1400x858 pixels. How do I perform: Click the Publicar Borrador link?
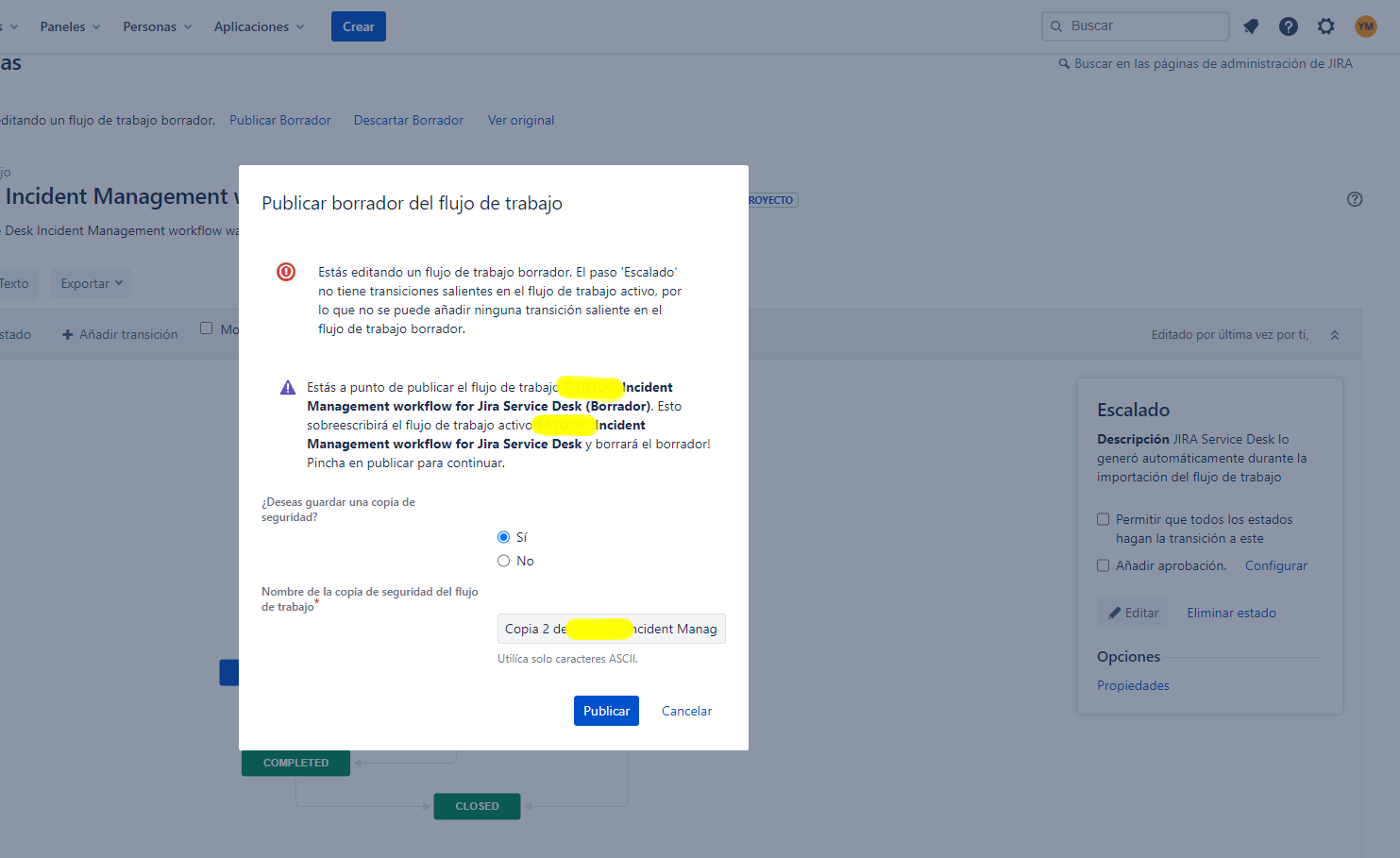[280, 120]
